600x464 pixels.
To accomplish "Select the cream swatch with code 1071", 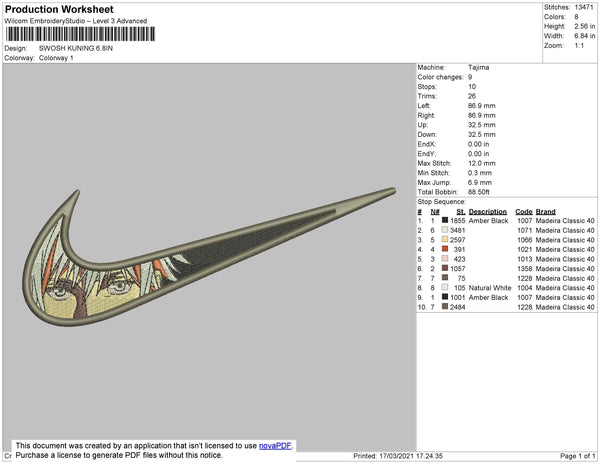I will (444, 231).
